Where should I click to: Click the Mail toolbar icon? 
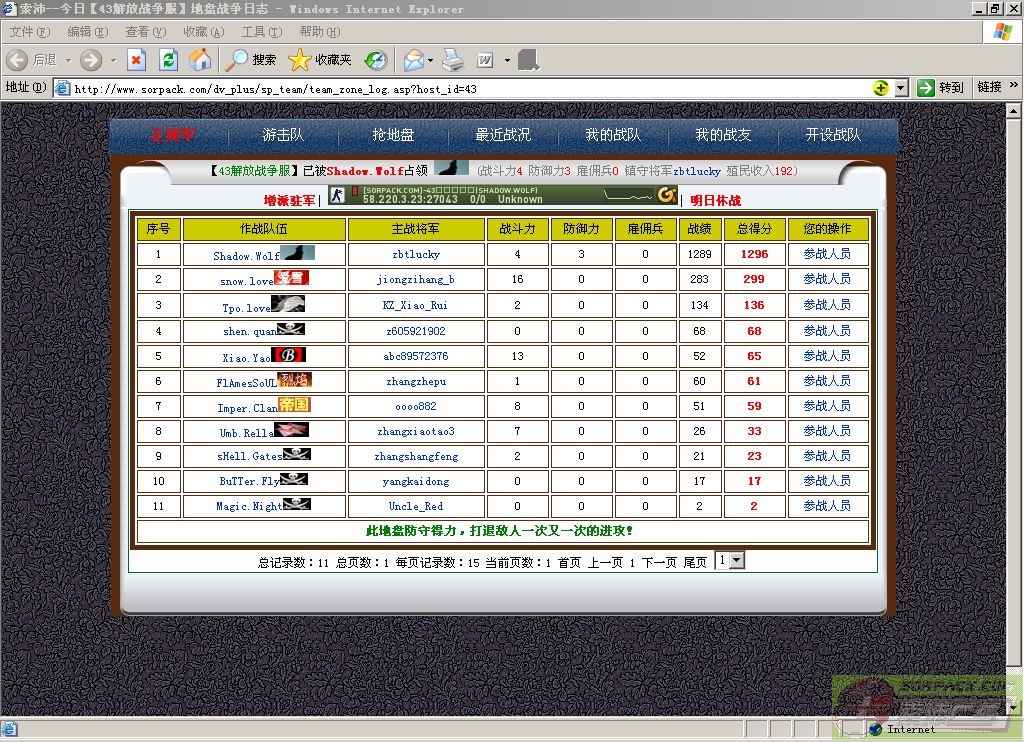tap(413, 60)
